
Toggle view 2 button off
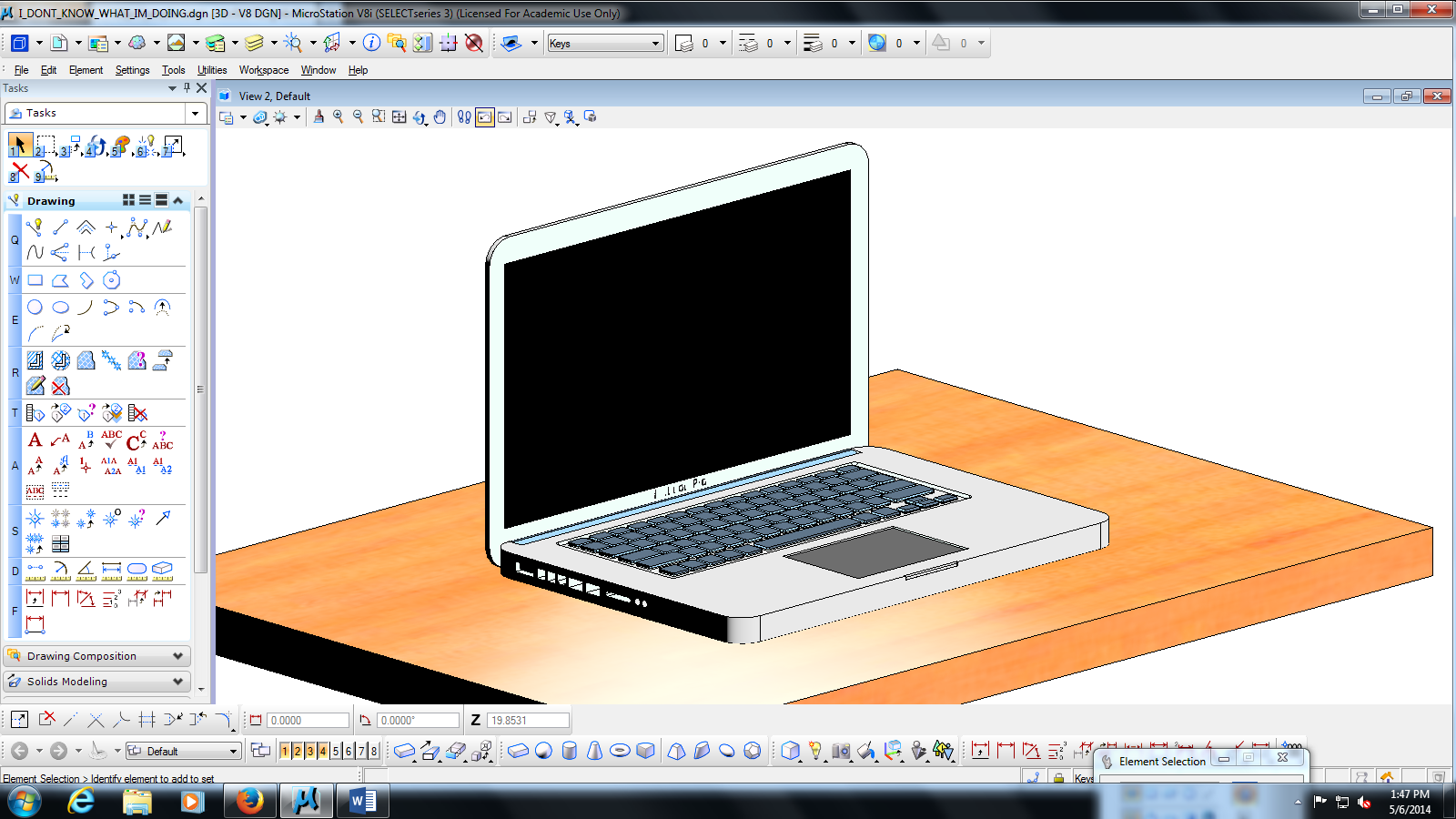coord(298,751)
